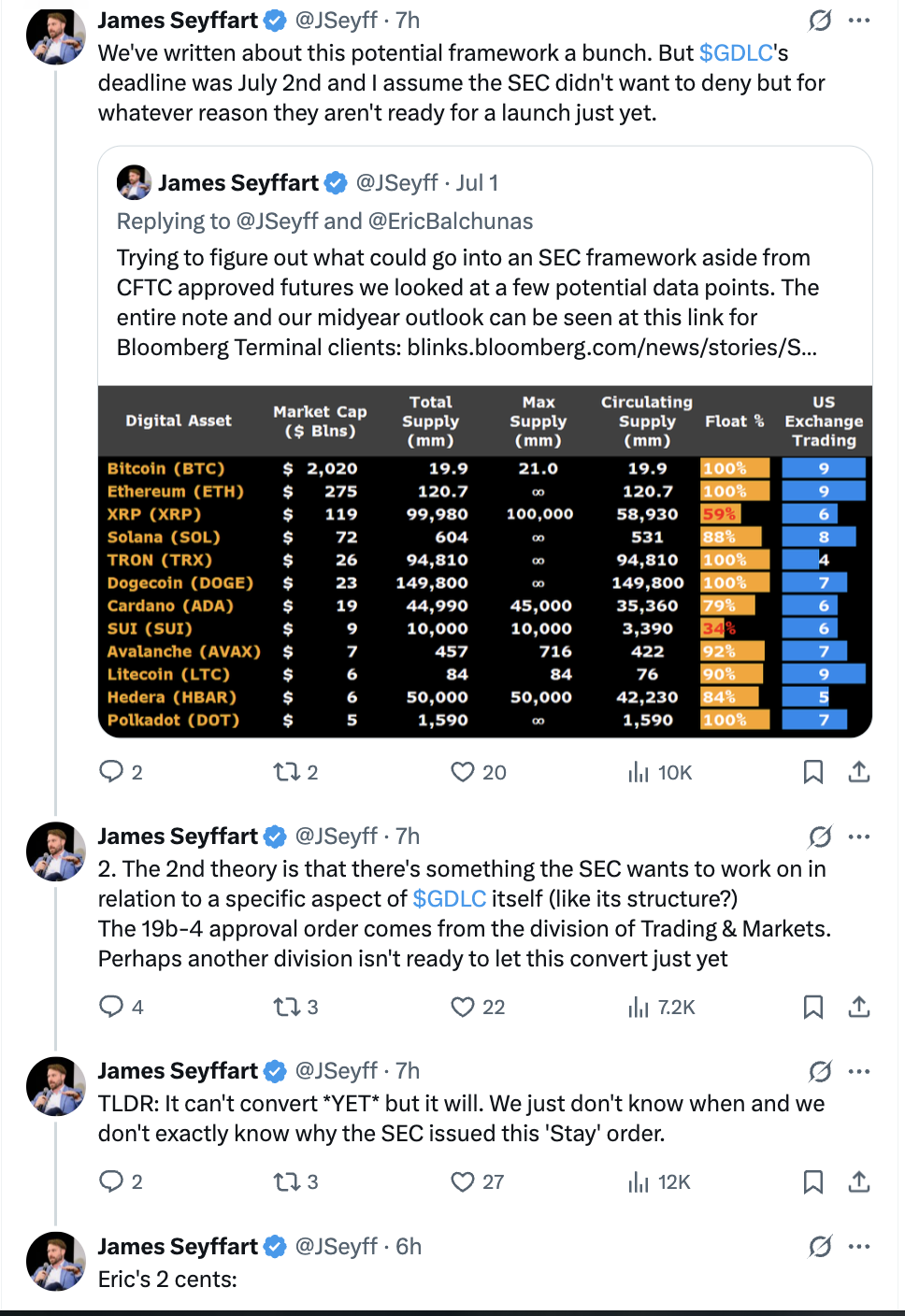
Task: Bookmark the TLDR tweet
Action: click(x=813, y=1181)
